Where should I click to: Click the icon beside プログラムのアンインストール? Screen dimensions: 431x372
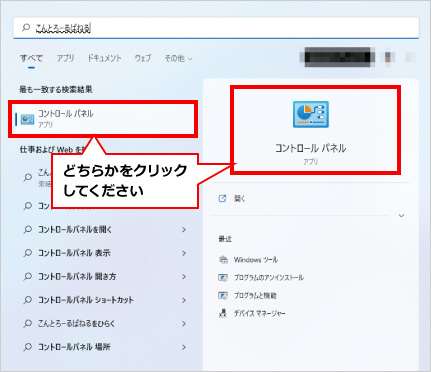[223, 278]
